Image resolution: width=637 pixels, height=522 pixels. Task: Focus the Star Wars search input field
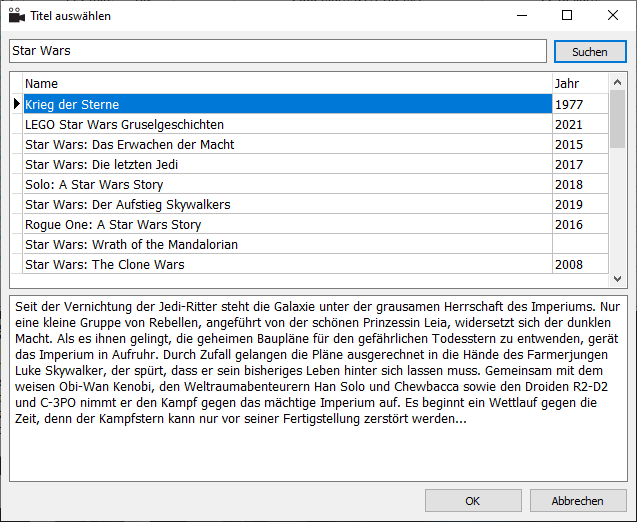click(x=278, y=51)
